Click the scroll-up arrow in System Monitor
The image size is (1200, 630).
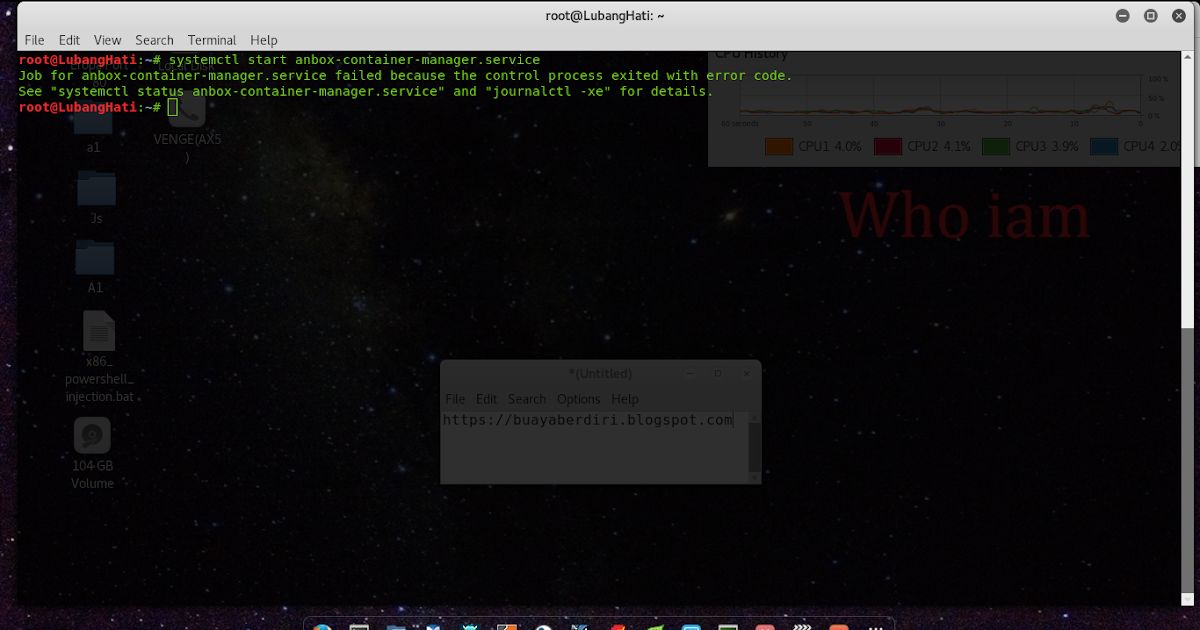[1187, 58]
